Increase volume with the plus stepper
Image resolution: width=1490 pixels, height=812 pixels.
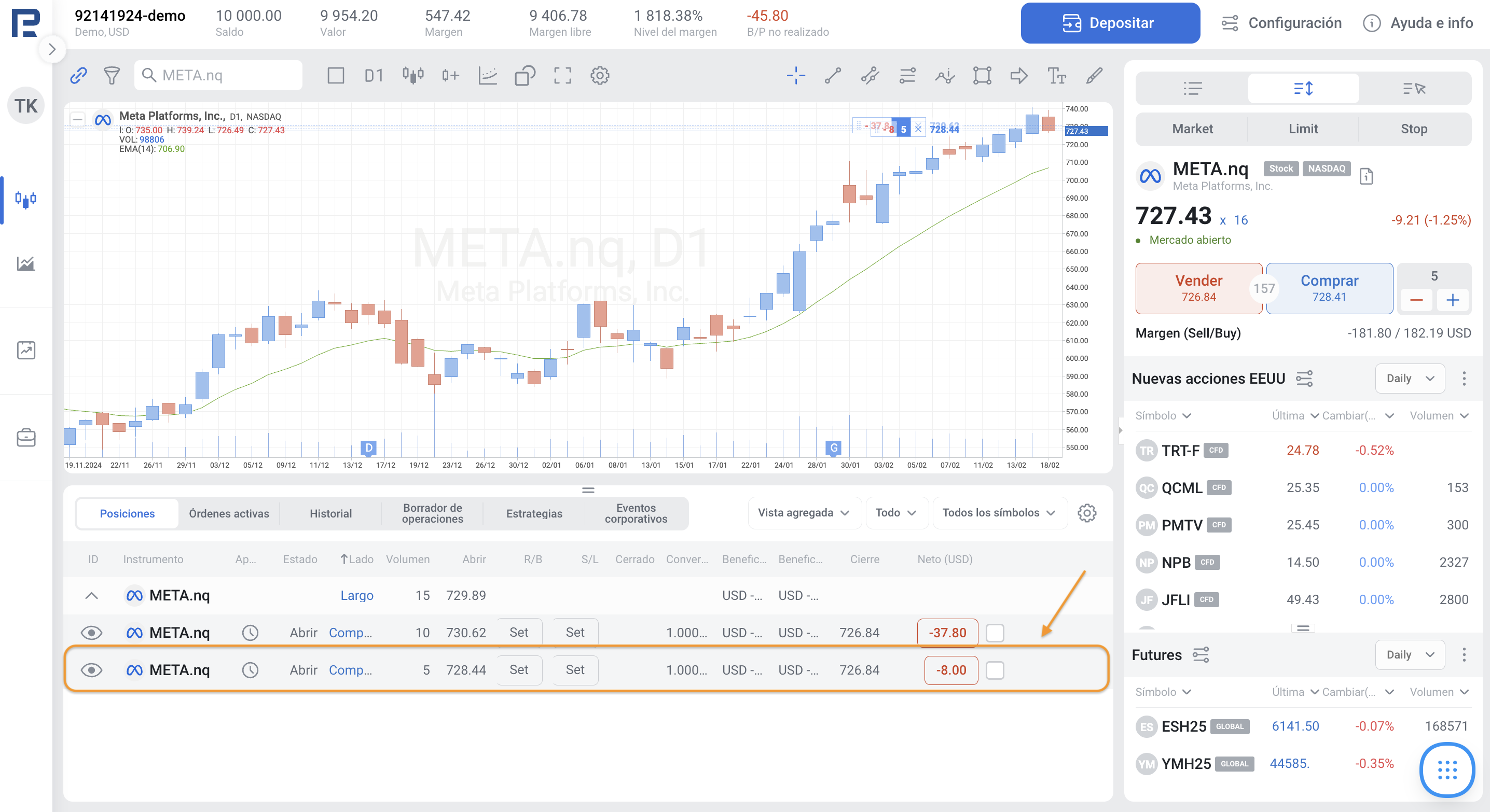pyautogui.click(x=1453, y=300)
